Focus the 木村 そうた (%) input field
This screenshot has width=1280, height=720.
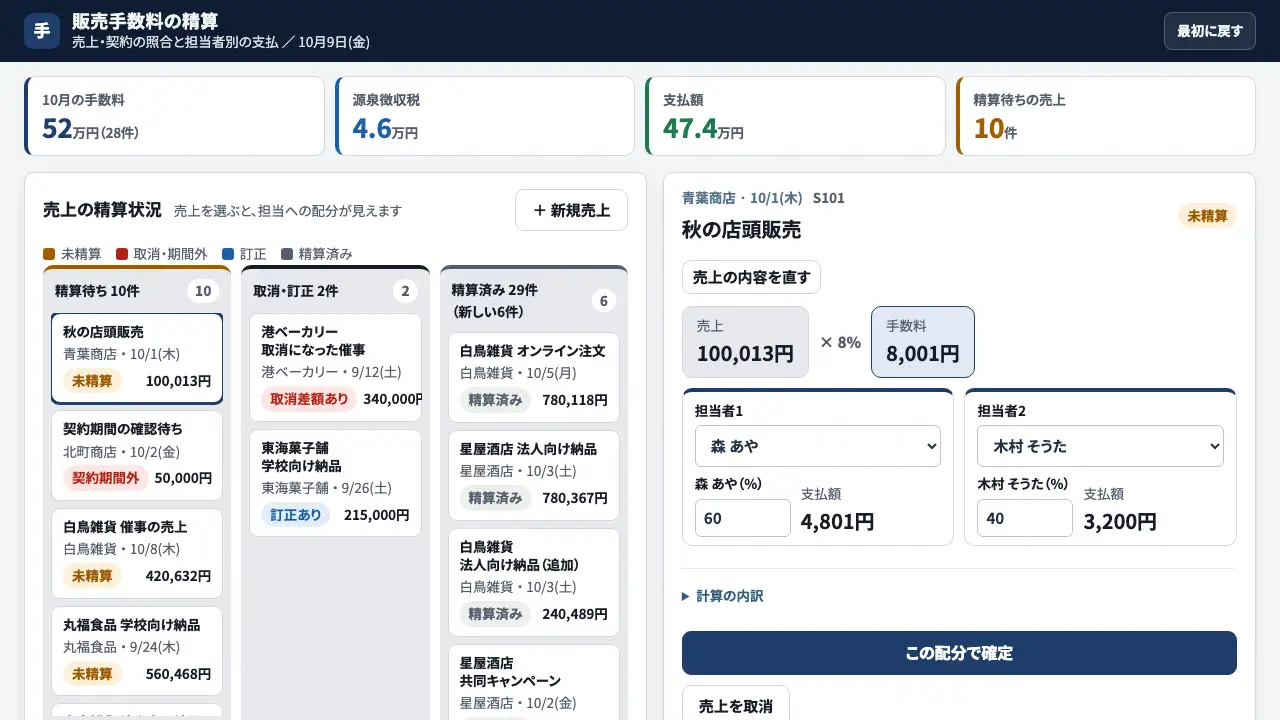(1024, 518)
